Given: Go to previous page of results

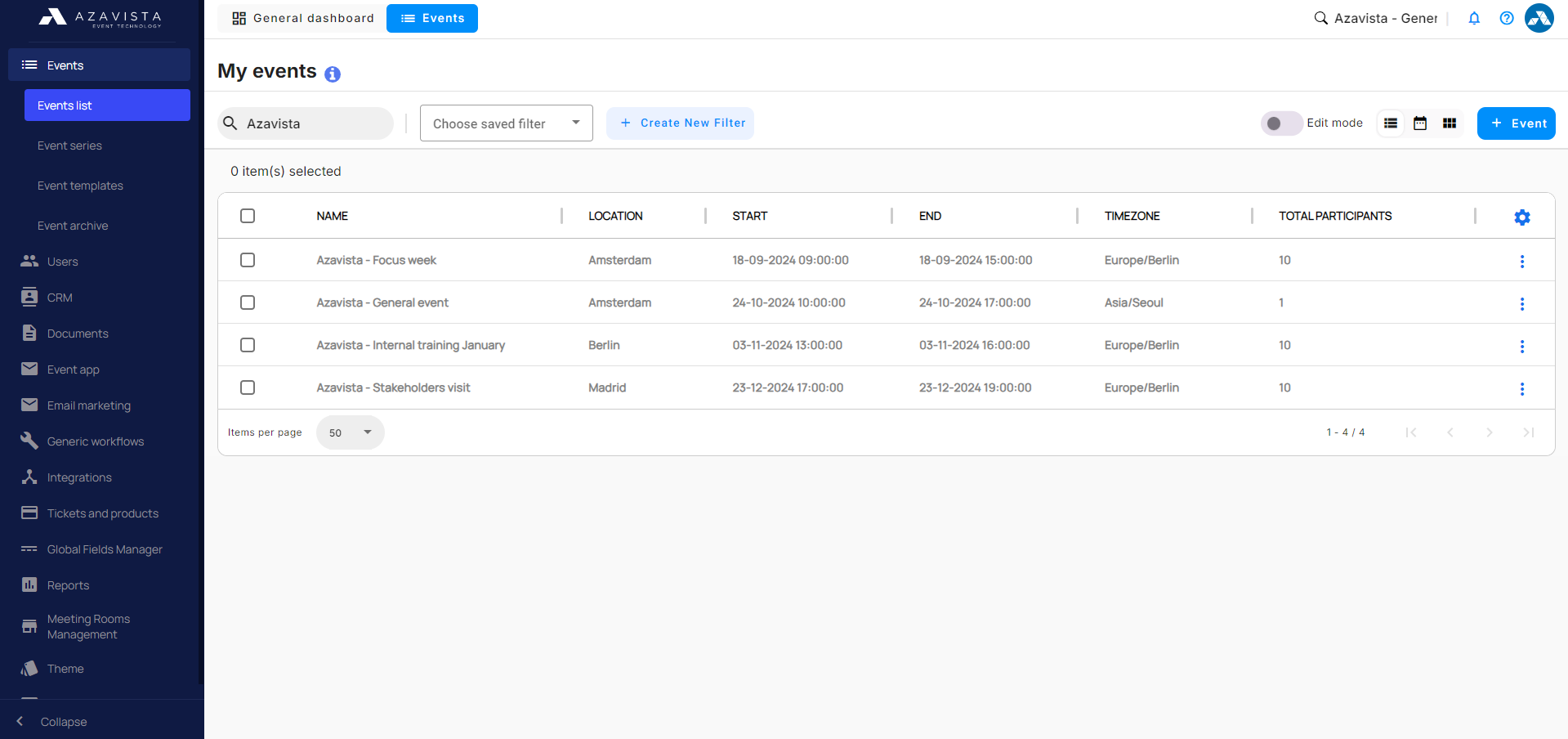Looking at the screenshot, I should tap(1450, 432).
